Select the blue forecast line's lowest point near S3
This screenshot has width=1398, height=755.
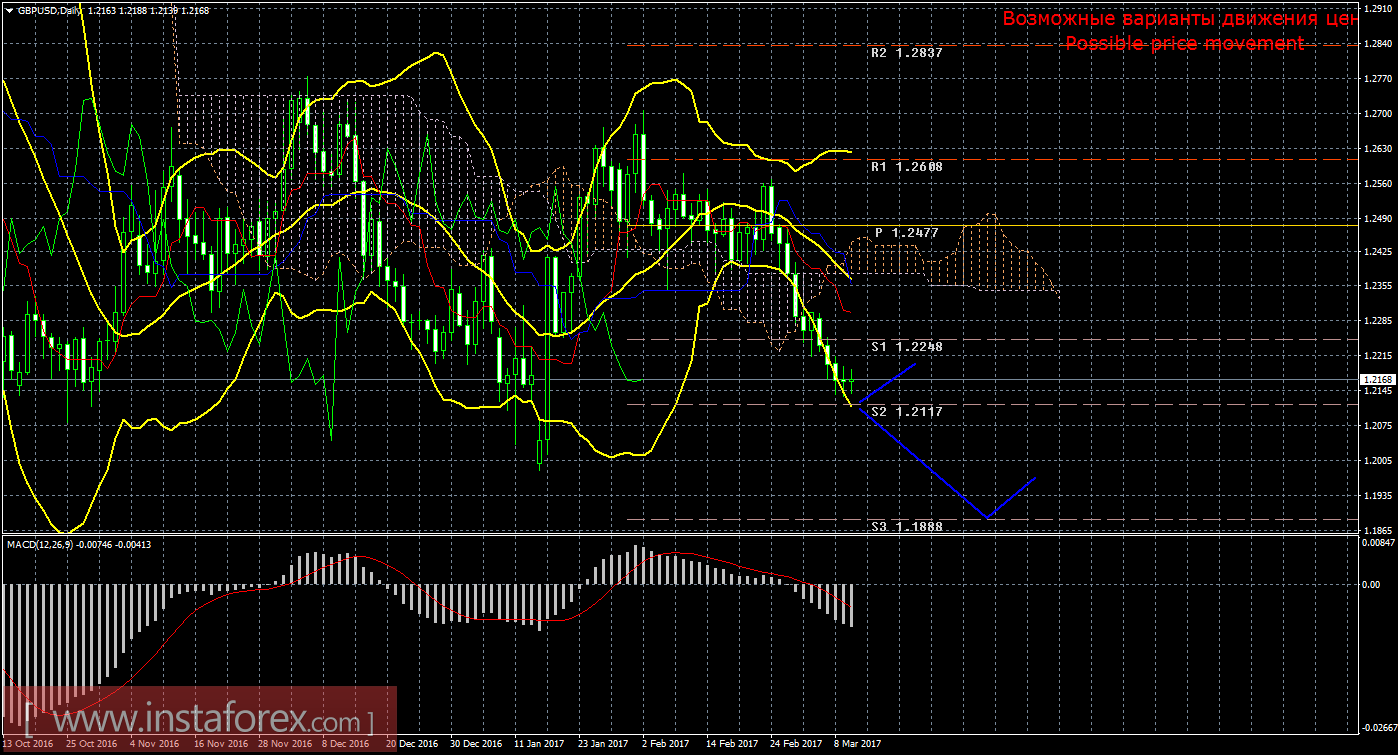click(x=987, y=517)
